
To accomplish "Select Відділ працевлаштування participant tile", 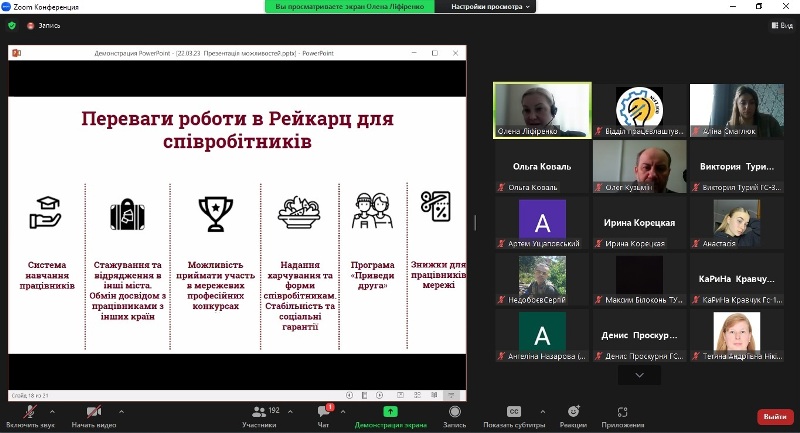I will click(639, 111).
